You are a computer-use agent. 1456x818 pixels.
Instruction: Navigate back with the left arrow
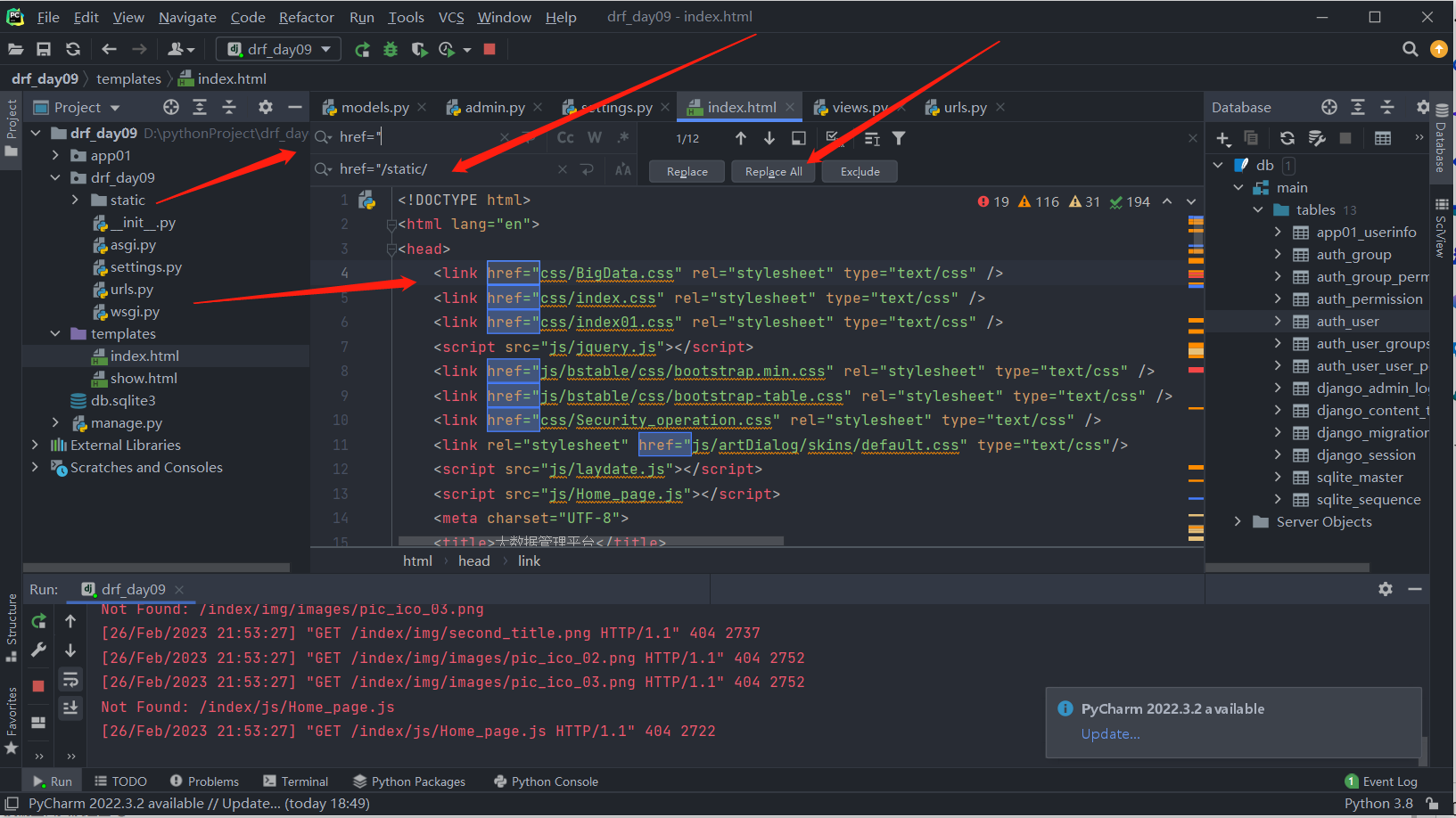click(109, 49)
